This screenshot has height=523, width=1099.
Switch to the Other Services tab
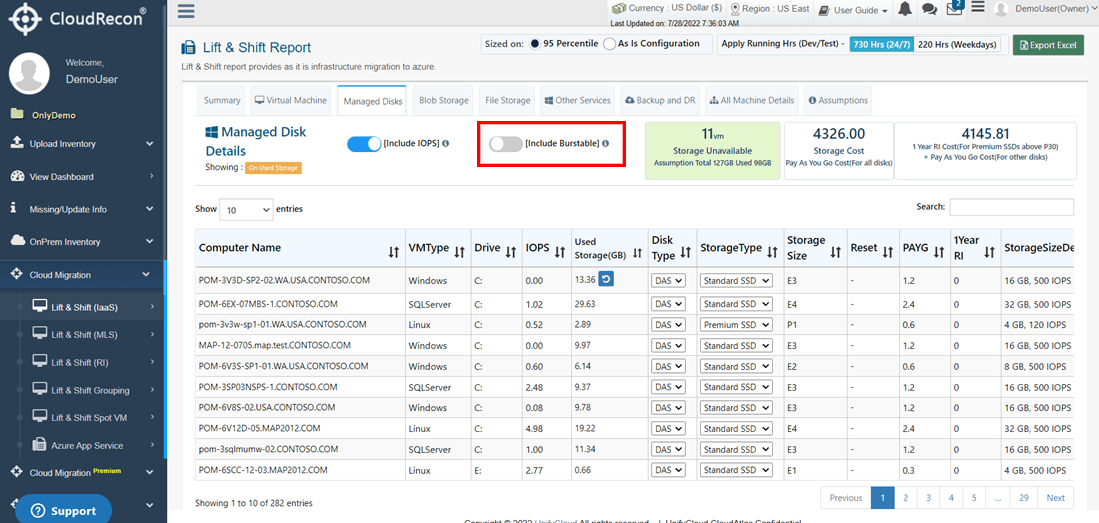pos(578,100)
